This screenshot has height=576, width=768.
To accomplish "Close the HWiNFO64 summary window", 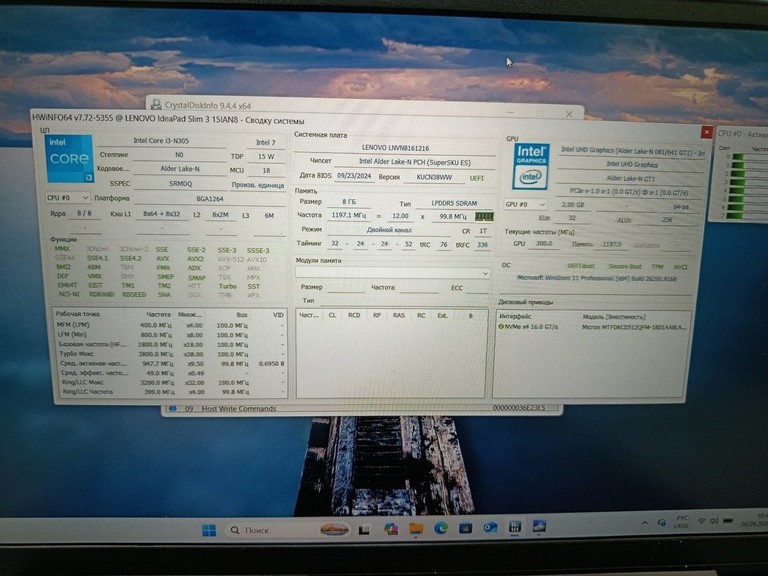I will click(706, 132).
